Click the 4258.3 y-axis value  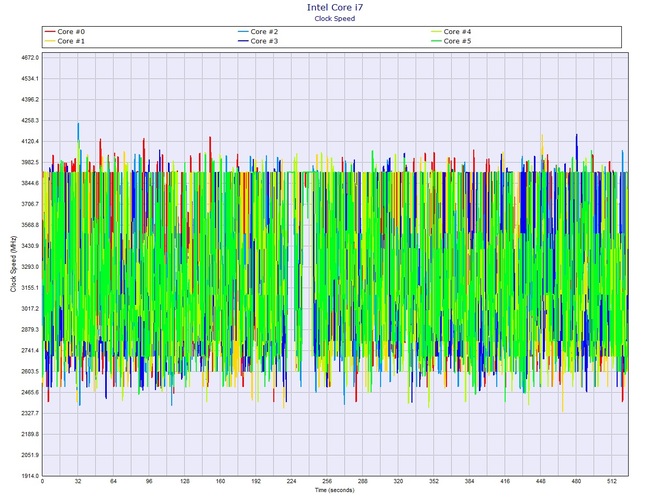pyautogui.click(x=30, y=120)
